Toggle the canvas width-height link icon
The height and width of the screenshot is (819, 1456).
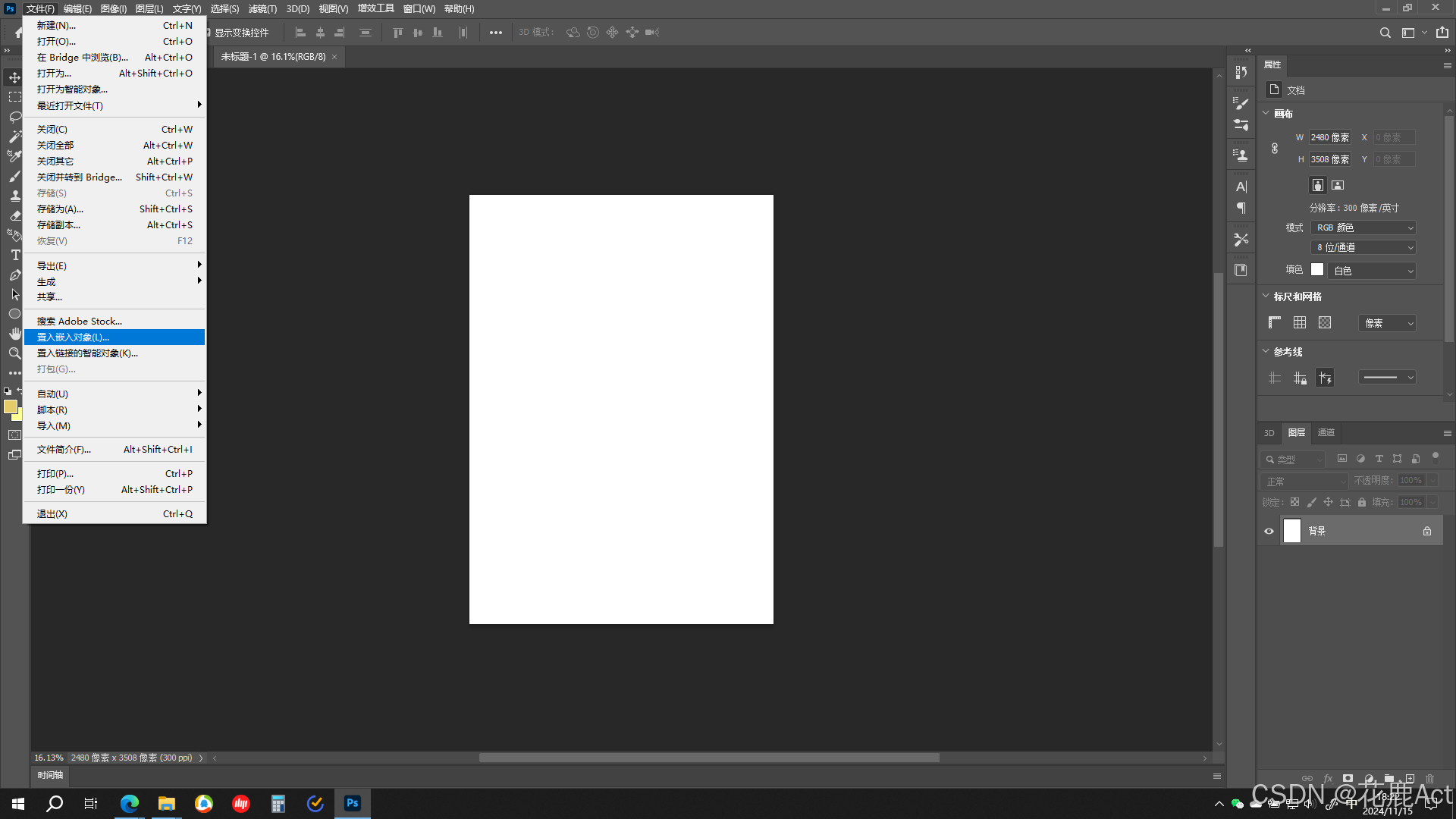[x=1275, y=149]
